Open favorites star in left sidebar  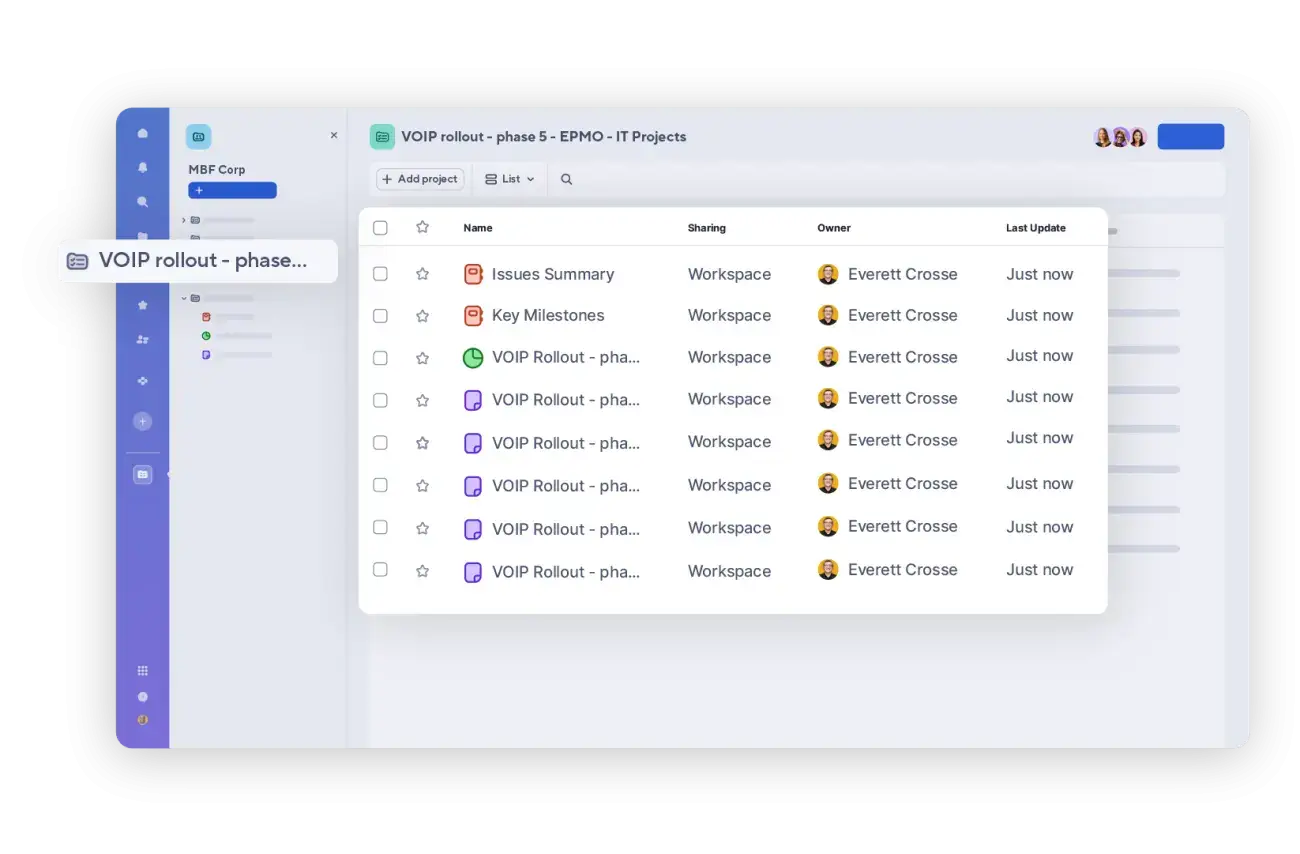(142, 305)
